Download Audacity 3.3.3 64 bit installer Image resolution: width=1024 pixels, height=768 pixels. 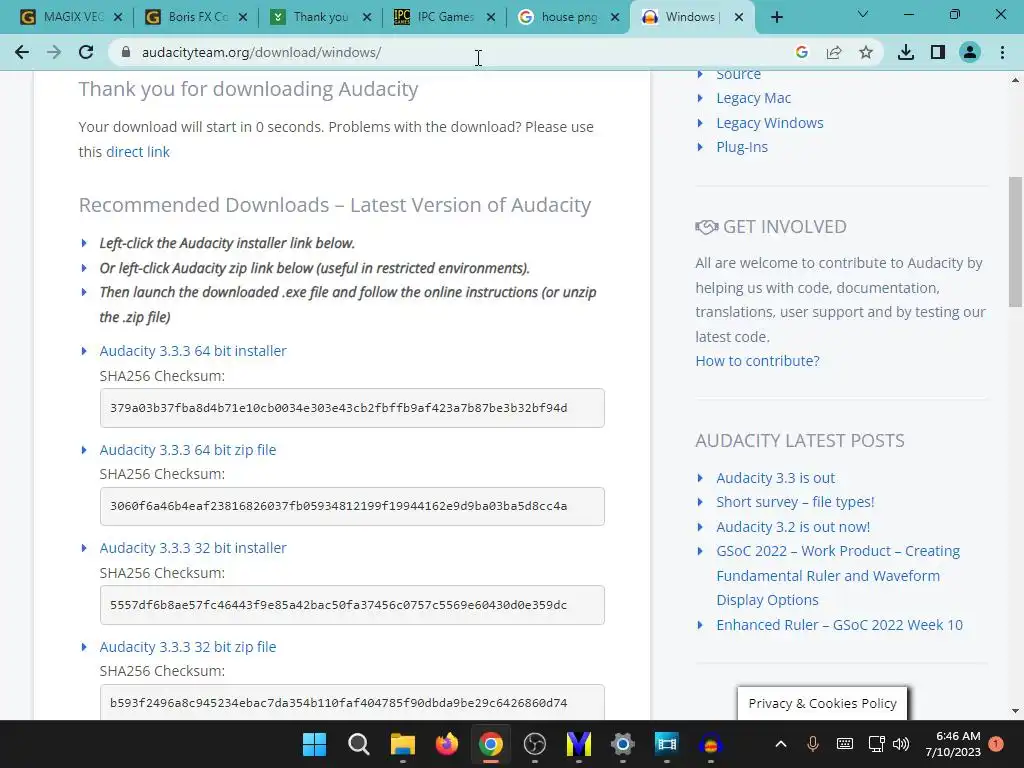coord(193,351)
